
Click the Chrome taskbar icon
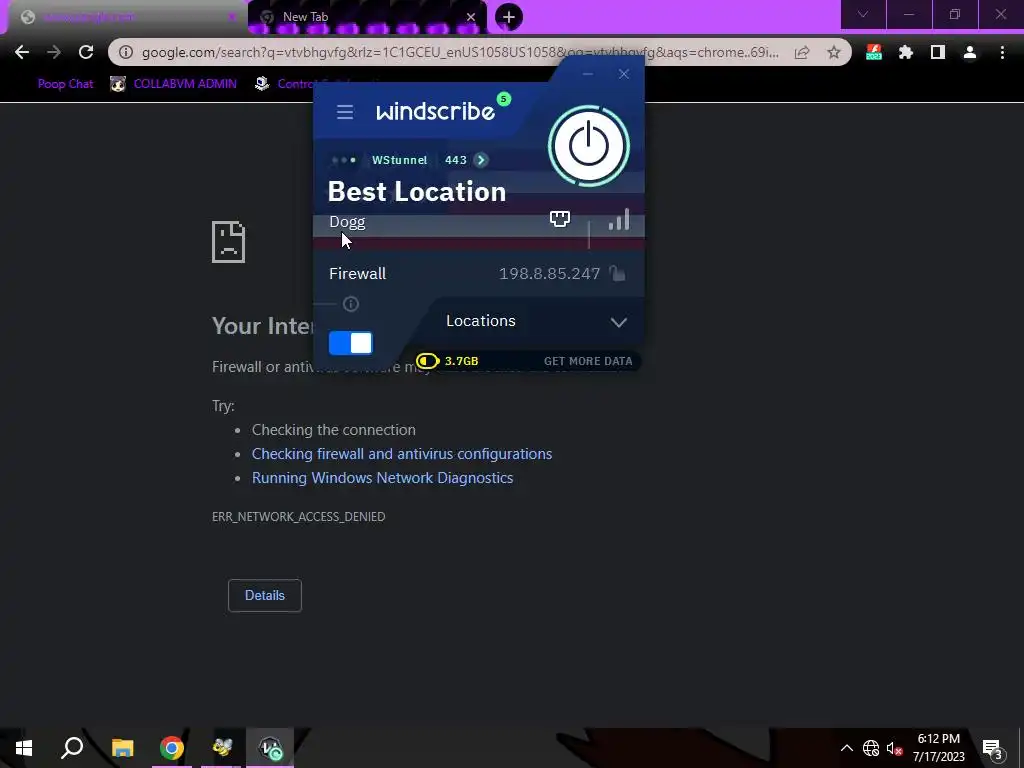172,748
